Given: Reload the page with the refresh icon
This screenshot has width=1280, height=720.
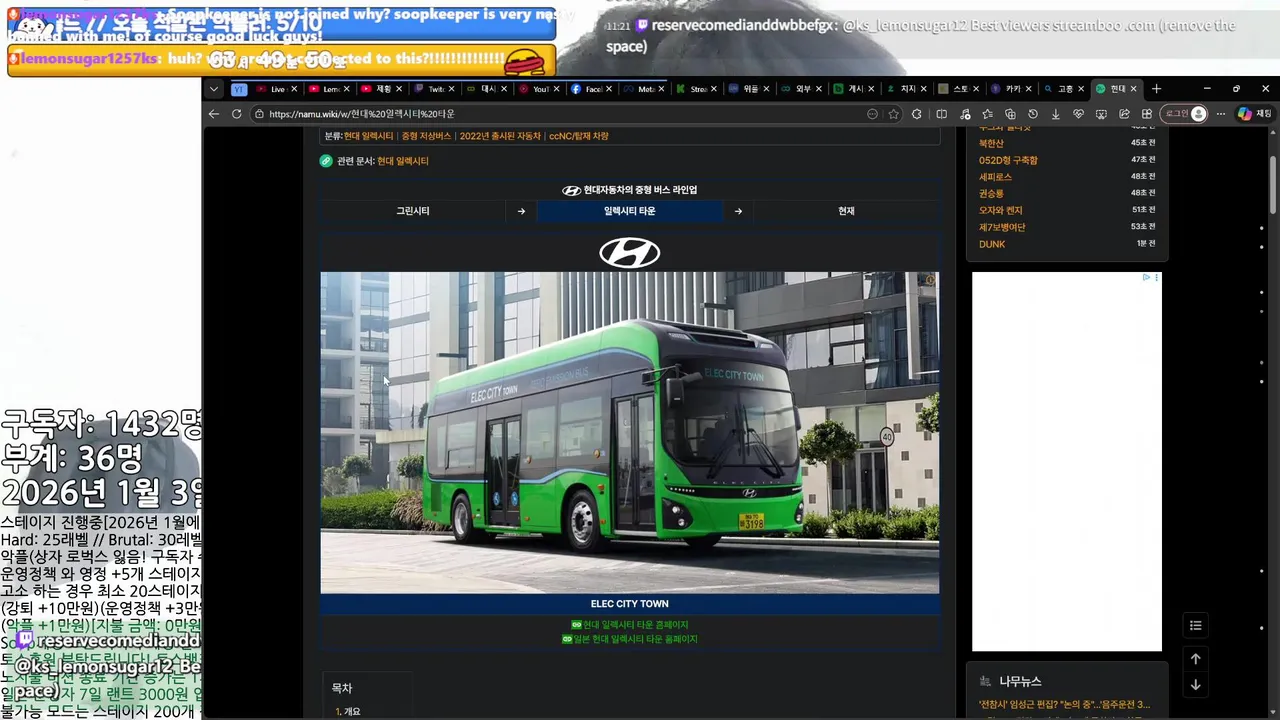Looking at the screenshot, I should tap(237, 114).
